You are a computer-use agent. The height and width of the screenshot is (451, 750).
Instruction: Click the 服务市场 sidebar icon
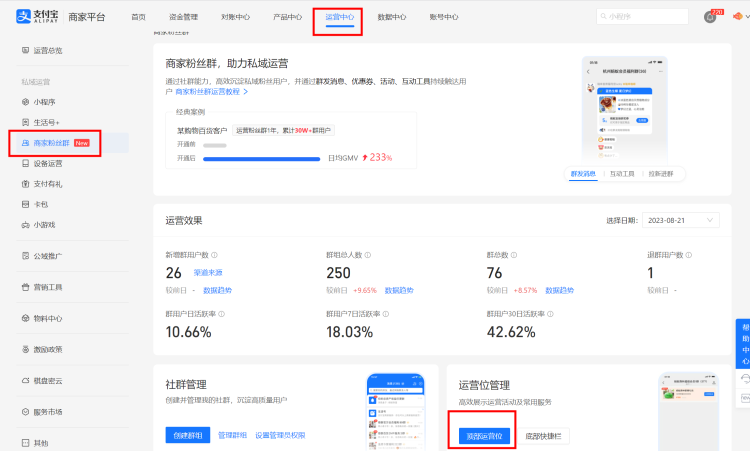tap(25, 412)
